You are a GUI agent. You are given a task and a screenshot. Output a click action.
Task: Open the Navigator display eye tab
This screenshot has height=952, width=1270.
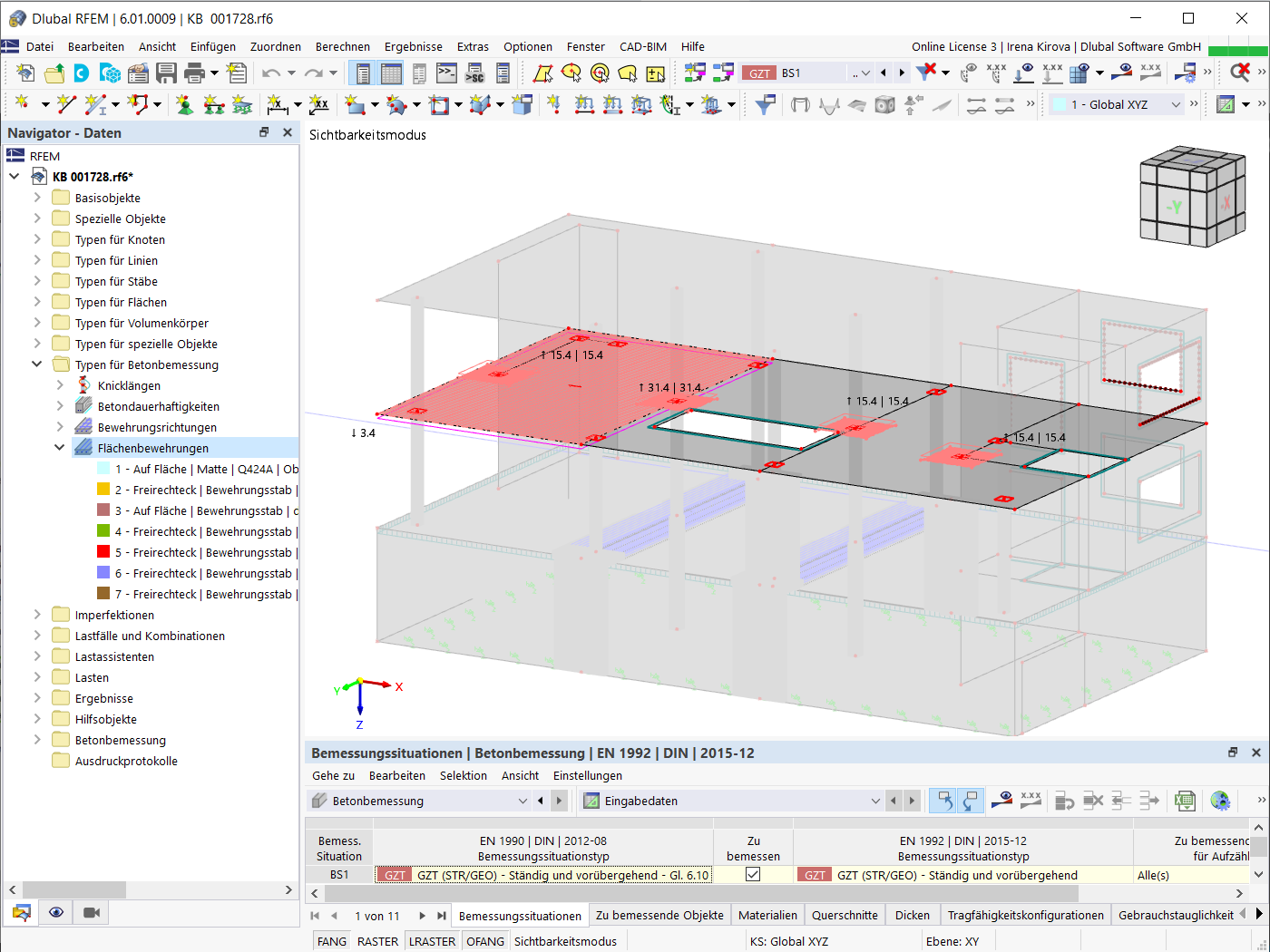pos(56,912)
